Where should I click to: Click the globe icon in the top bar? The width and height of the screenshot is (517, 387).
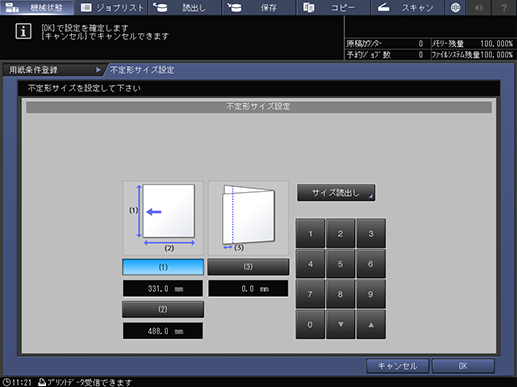(455, 7)
